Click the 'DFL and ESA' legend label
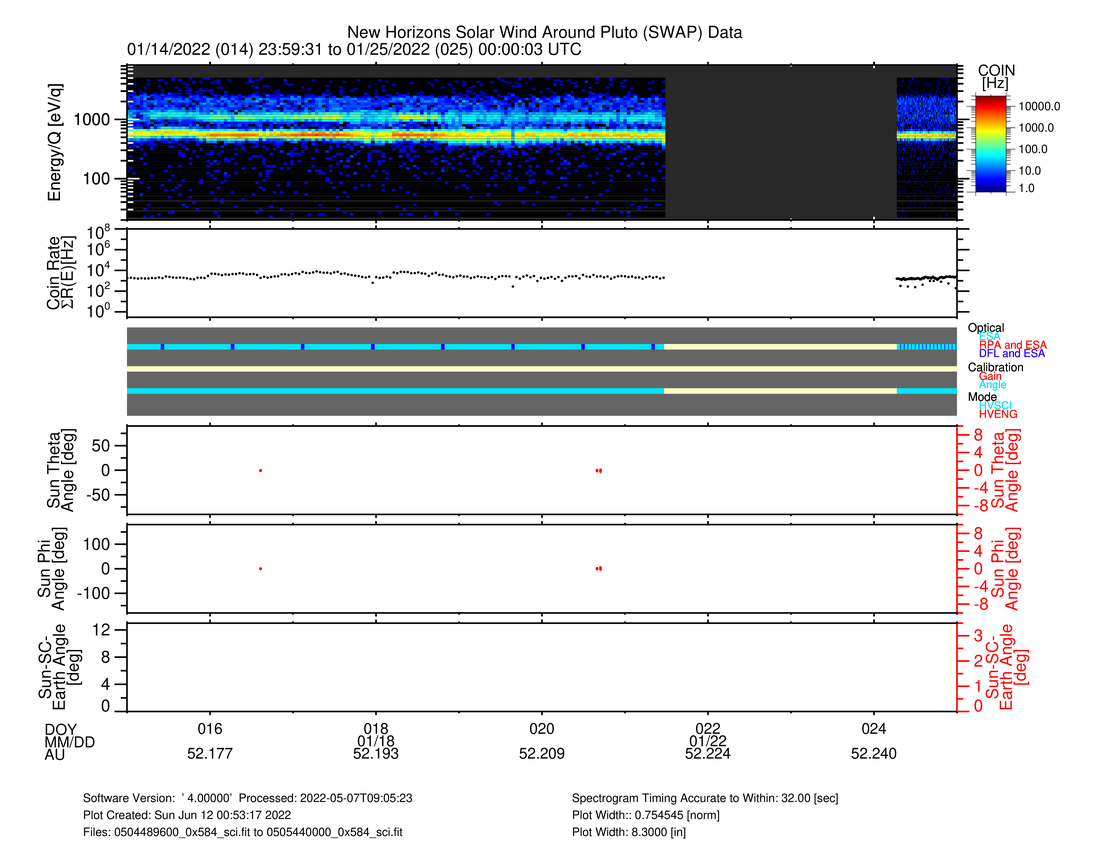 pyautogui.click(x=1012, y=353)
